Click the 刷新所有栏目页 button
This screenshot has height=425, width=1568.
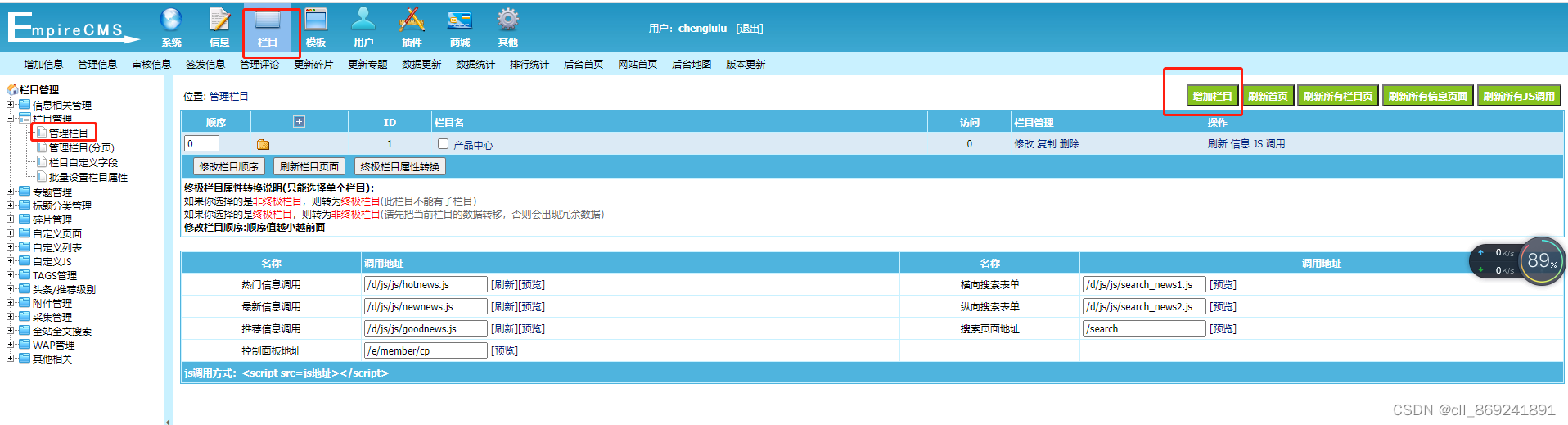point(1338,96)
